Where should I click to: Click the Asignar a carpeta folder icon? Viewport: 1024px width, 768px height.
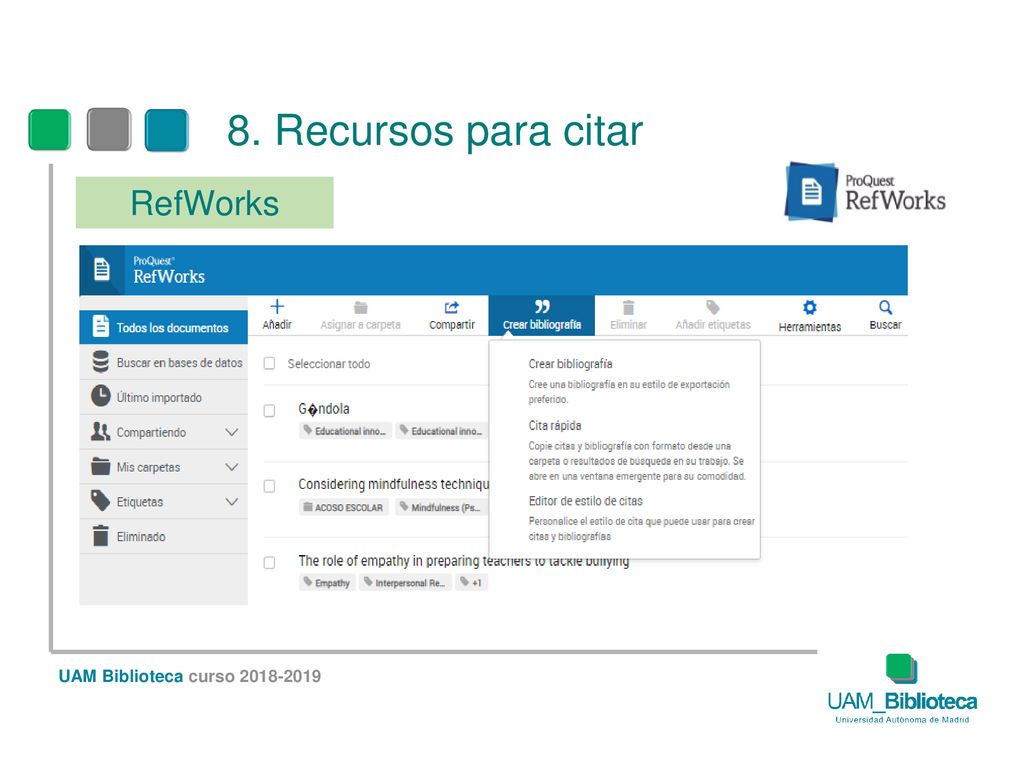click(x=360, y=307)
